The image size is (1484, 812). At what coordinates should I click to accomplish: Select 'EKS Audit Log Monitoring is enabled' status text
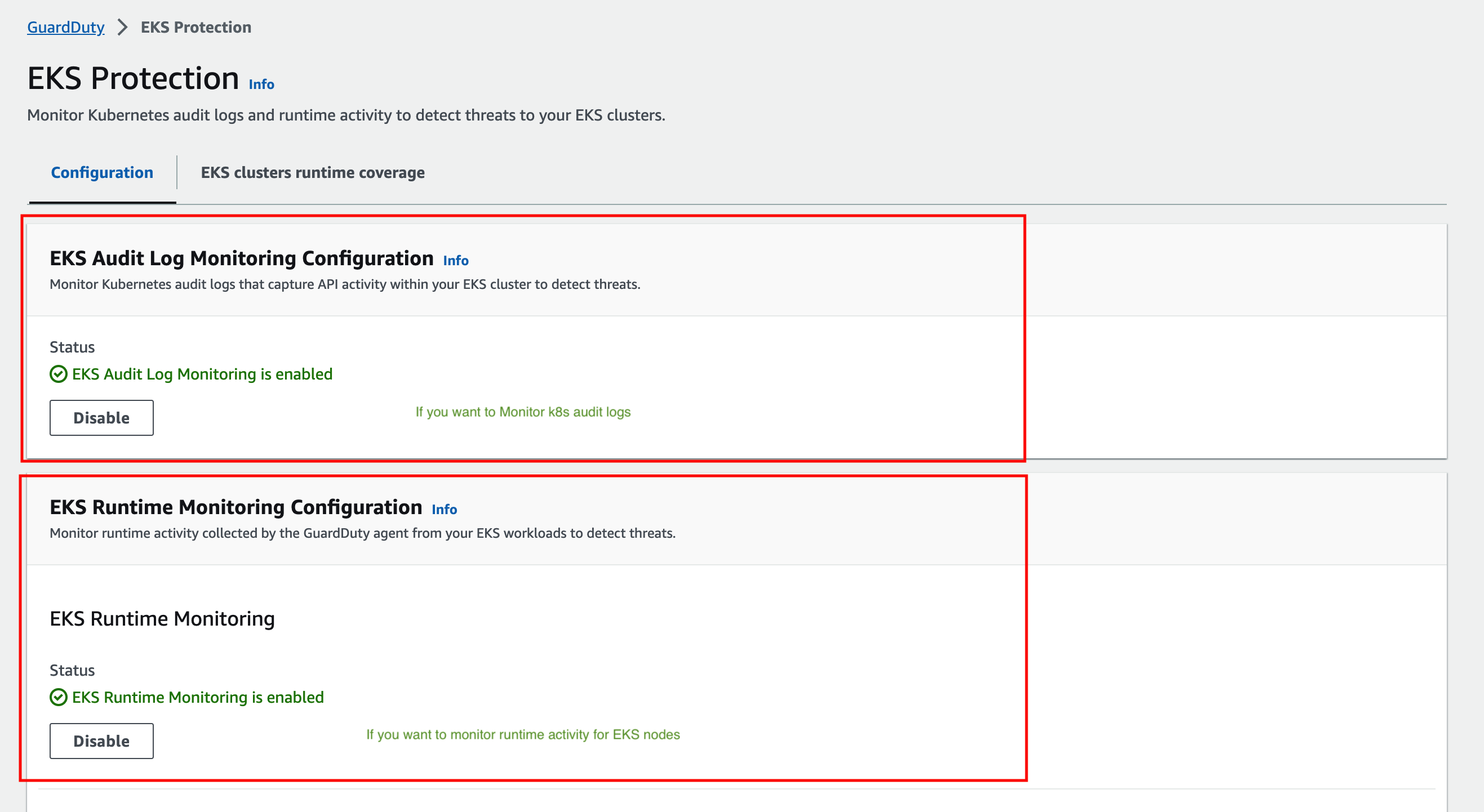[202, 374]
